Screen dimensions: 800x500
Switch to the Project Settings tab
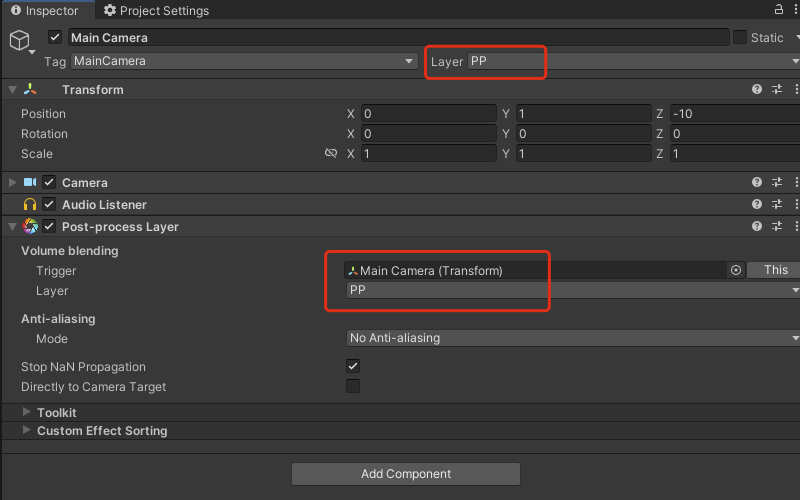157,10
